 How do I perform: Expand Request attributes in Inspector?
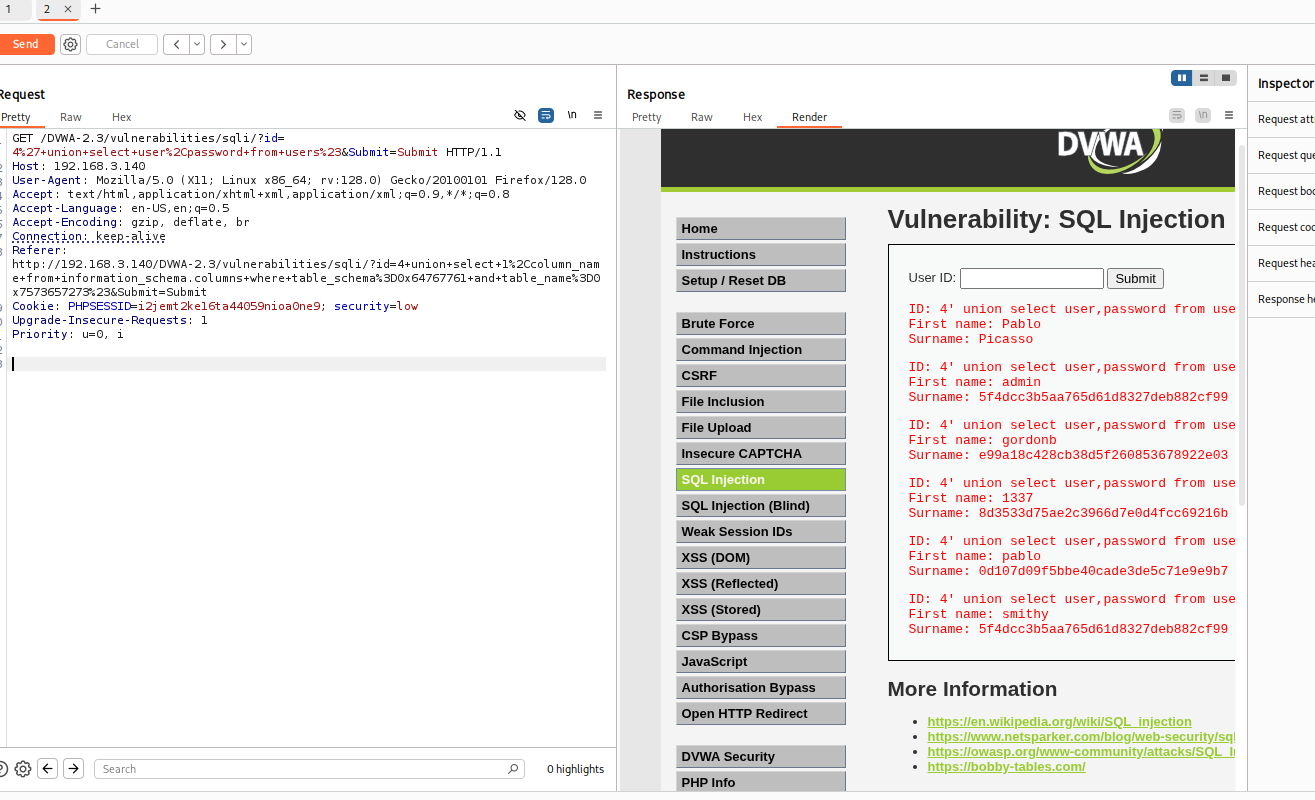coord(1282,119)
